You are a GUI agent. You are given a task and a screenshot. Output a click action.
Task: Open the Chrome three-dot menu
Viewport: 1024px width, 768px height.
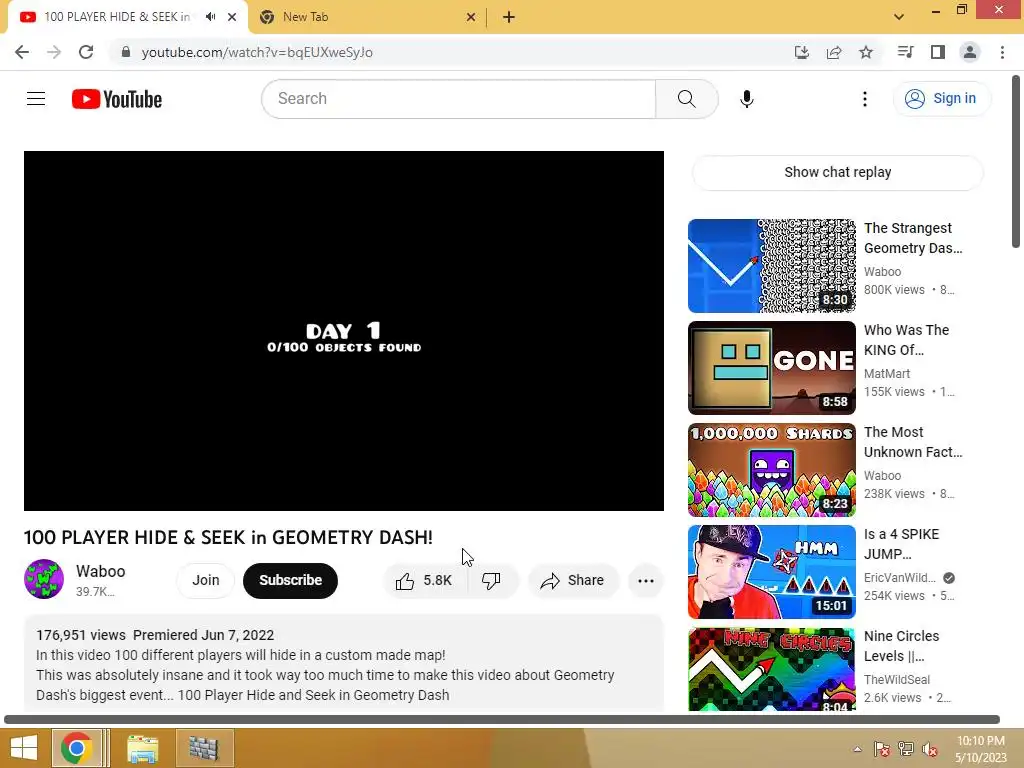point(1002,52)
